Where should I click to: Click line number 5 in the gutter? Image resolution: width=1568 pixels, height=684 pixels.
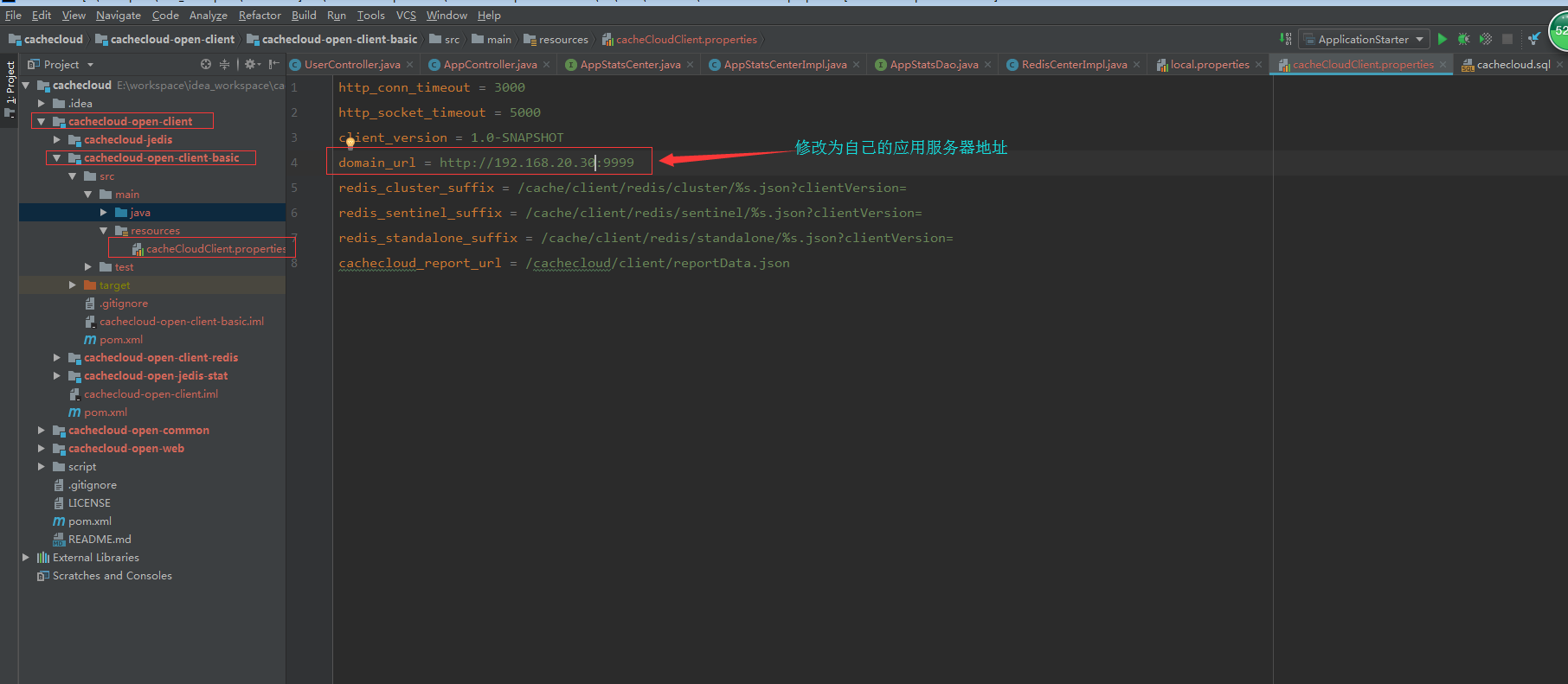[x=294, y=188]
